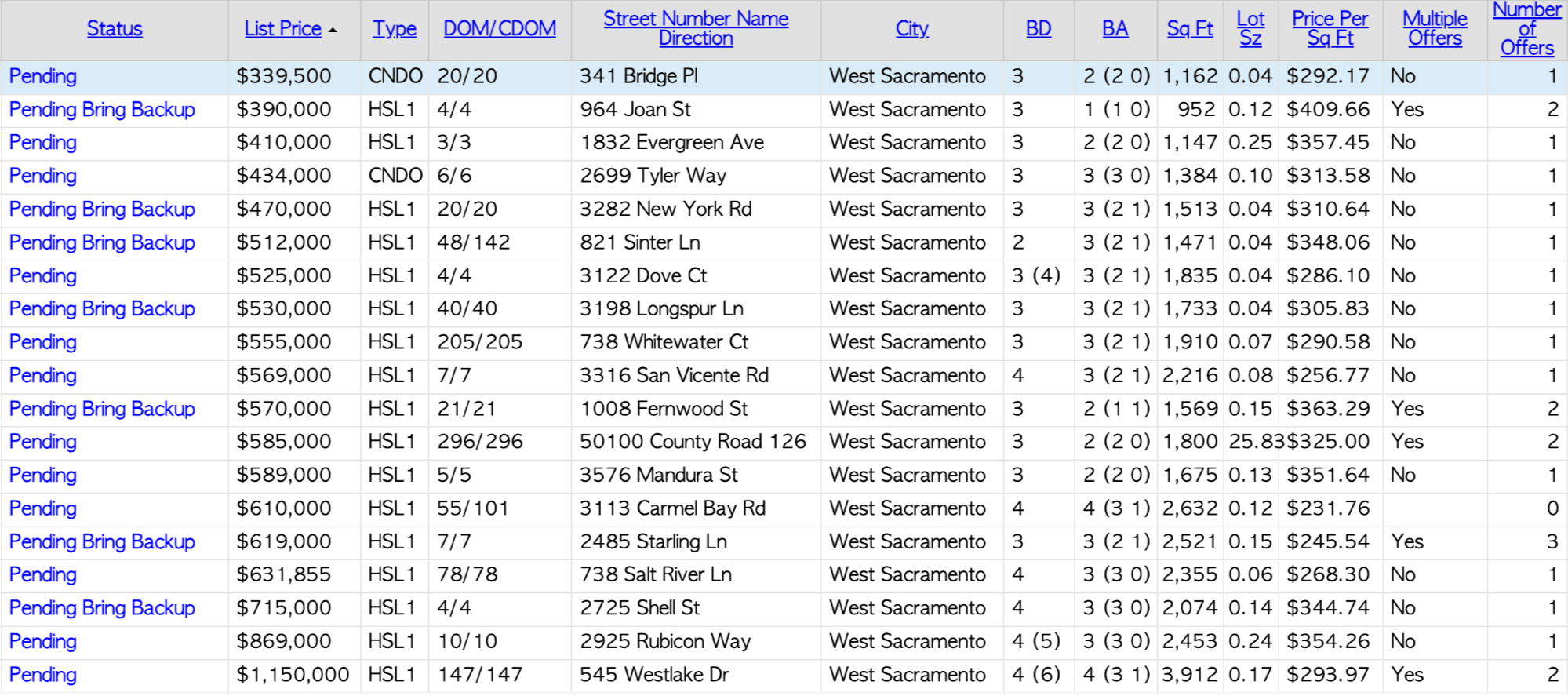This screenshot has width=1568, height=696.
Task: Select address 545 Westlake Dr
Action: [x=654, y=675]
